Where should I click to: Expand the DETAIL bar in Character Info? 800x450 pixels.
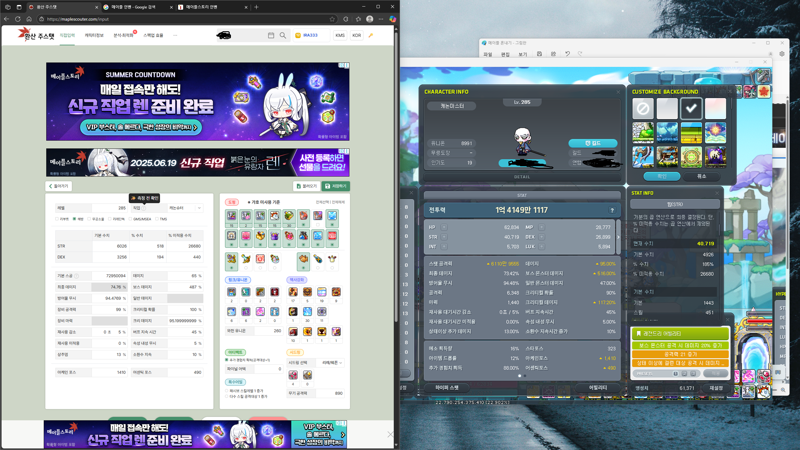coord(521,177)
